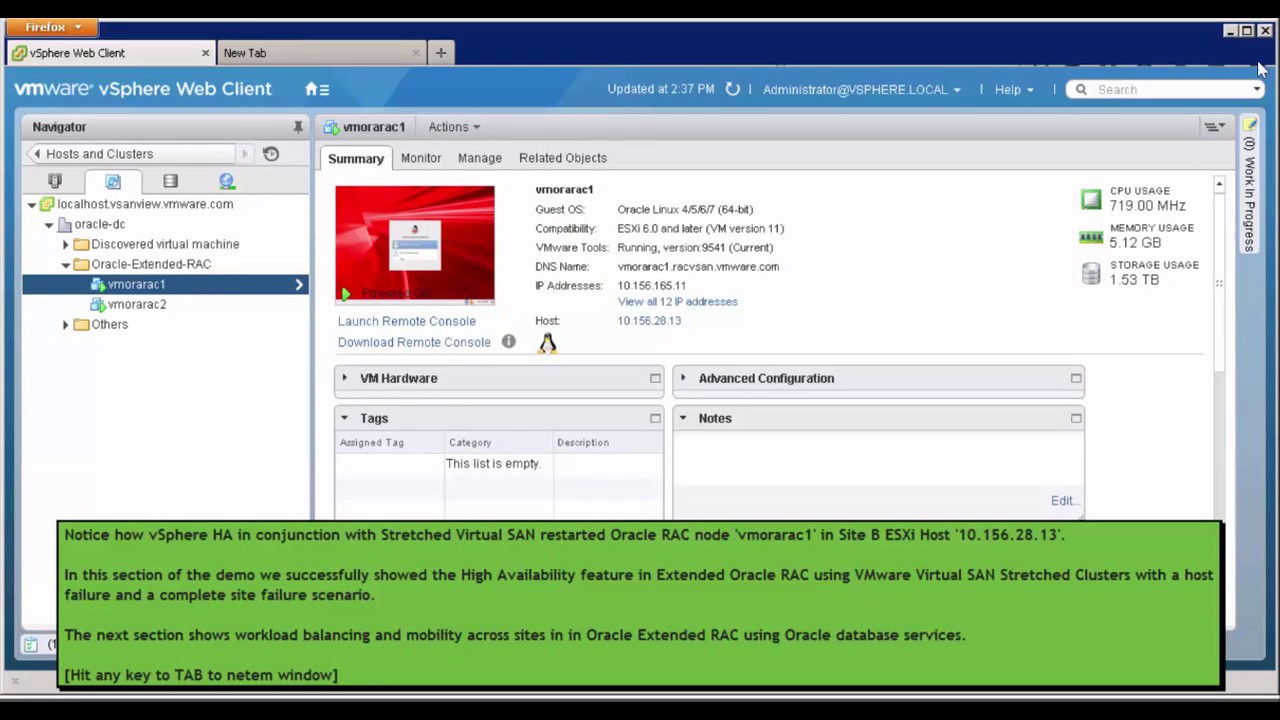The image size is (1280, 720).
Task: Click Launch Remote Console link
Action: [407, 321]
